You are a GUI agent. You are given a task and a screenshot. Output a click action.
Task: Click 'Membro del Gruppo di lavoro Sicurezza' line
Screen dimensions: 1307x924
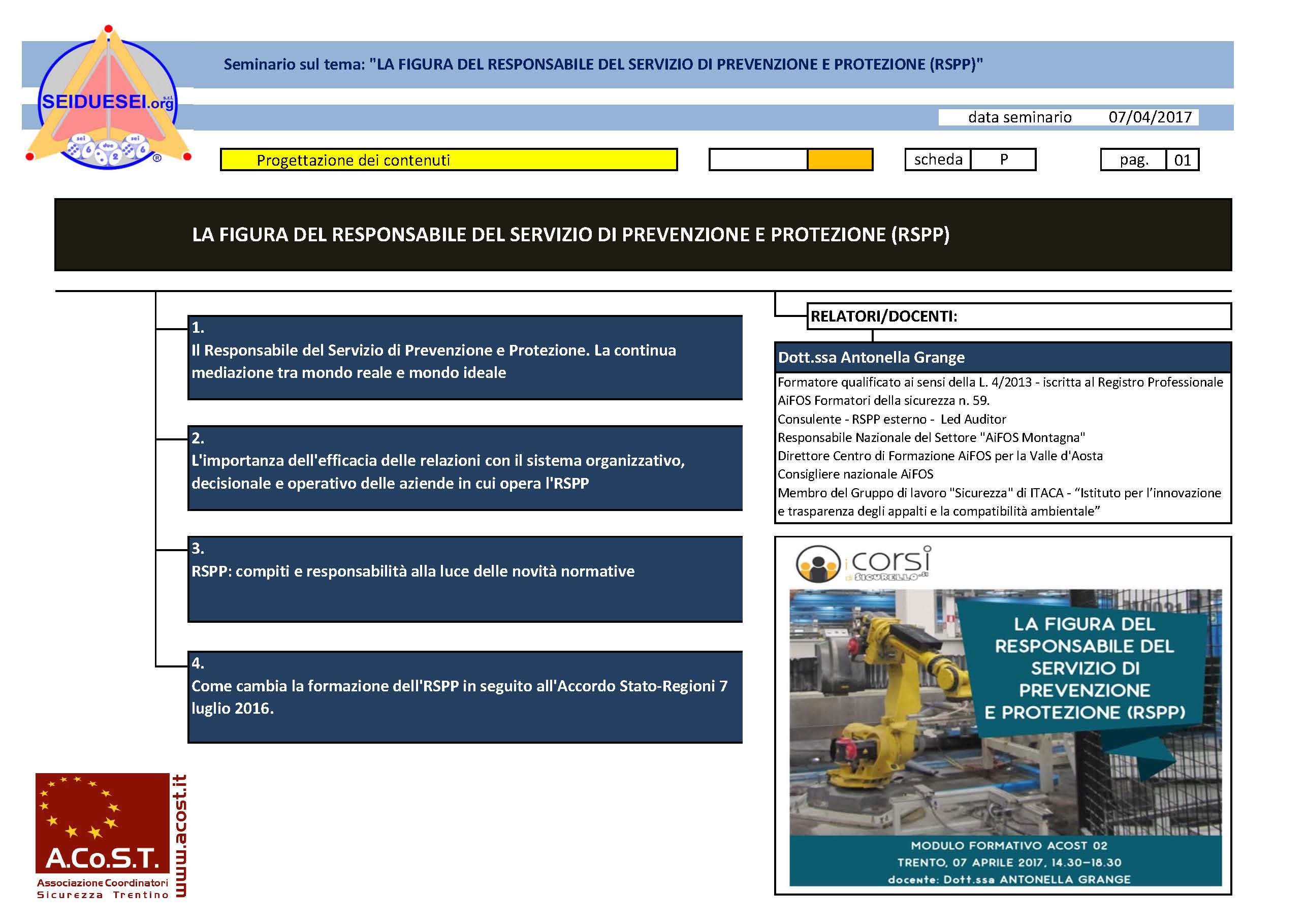pos(999,492)
